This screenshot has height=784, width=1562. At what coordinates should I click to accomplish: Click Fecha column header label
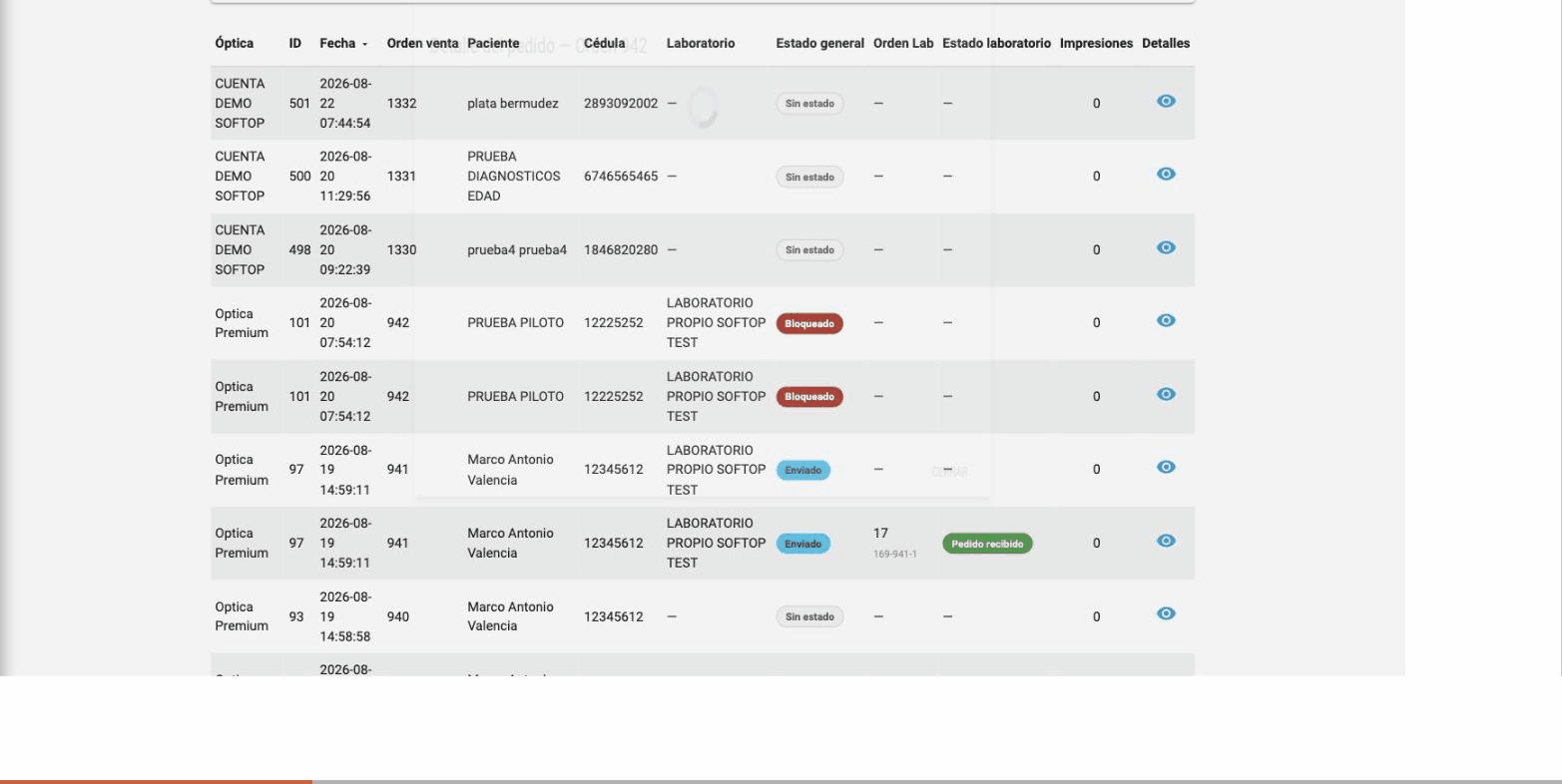337,43
